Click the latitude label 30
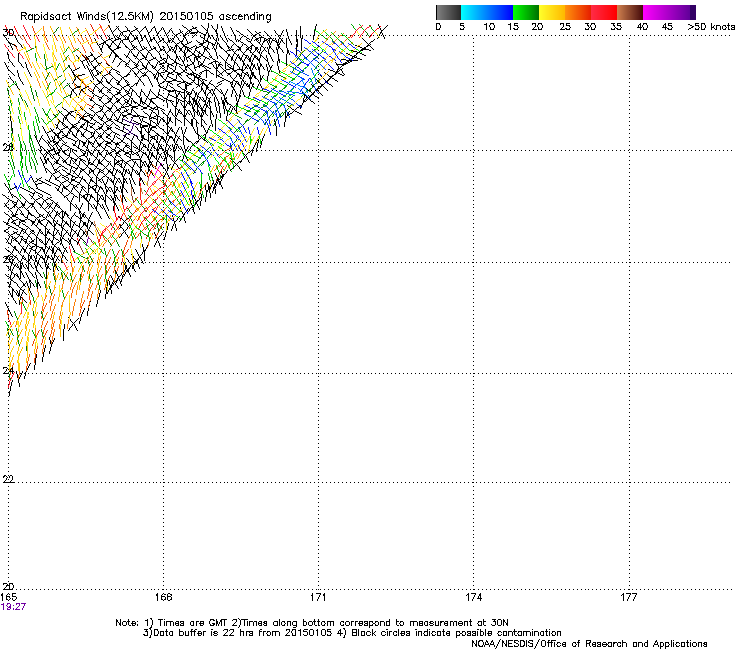This screenshot has height=650, width=740. (8, 33)
